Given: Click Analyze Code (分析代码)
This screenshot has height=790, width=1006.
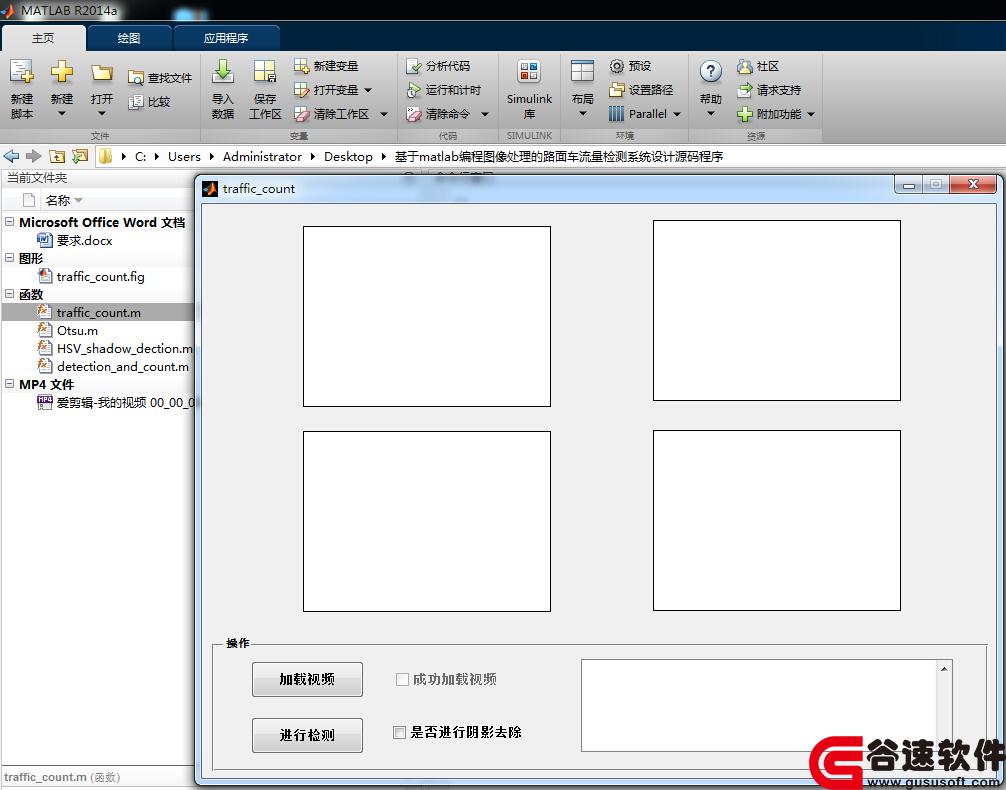Looking at the screenshot, I should pos(438,65).
